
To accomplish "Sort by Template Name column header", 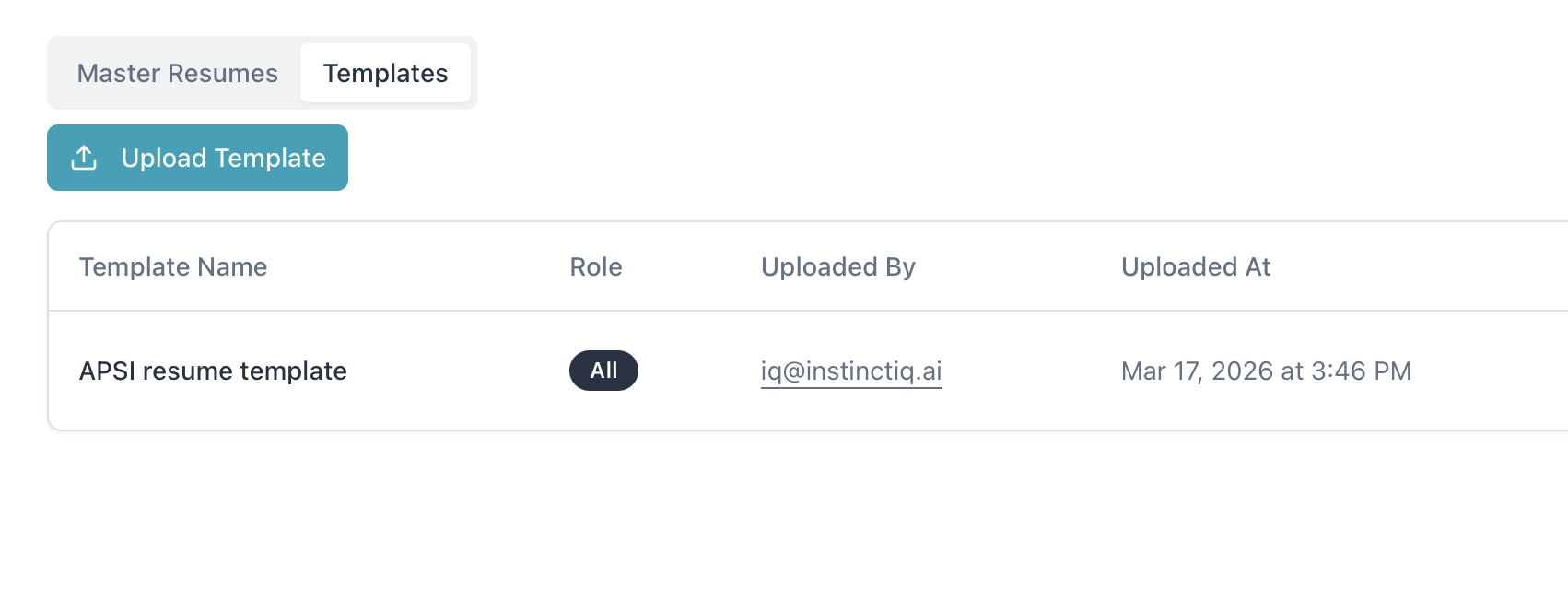I will click(173, 266).
